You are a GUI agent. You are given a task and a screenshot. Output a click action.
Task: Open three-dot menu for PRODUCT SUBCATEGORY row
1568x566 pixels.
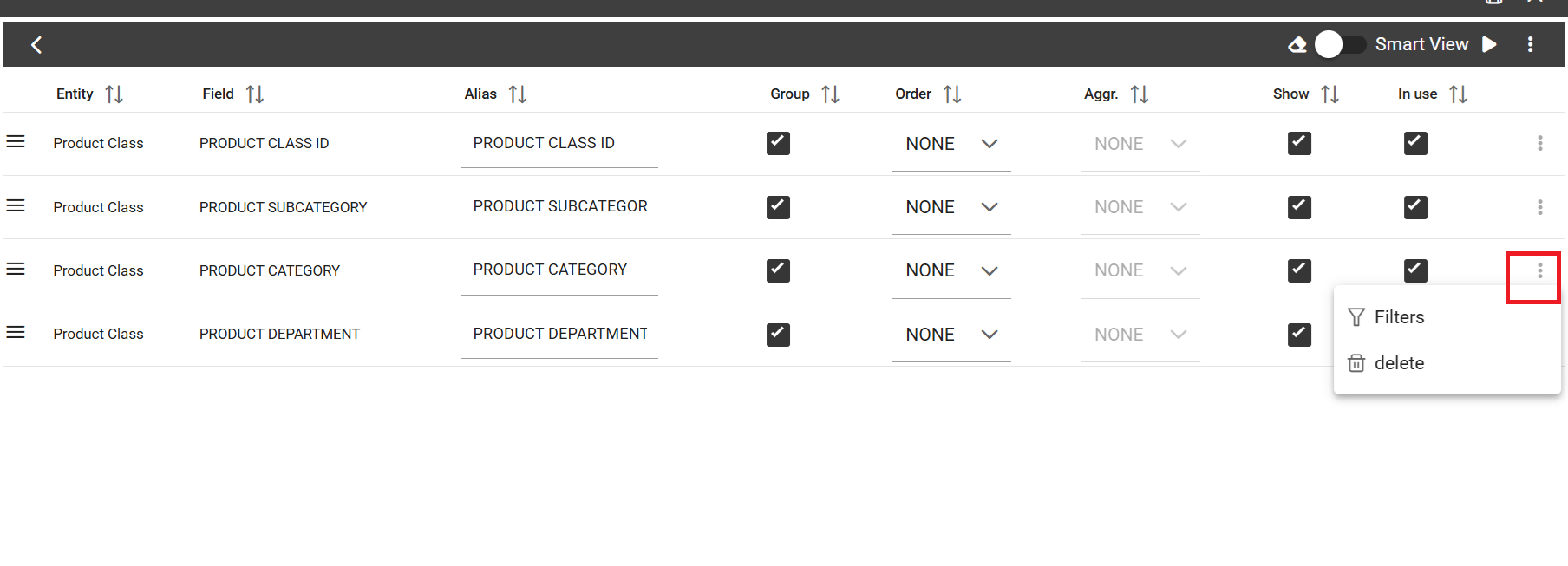click(1540, 207)
